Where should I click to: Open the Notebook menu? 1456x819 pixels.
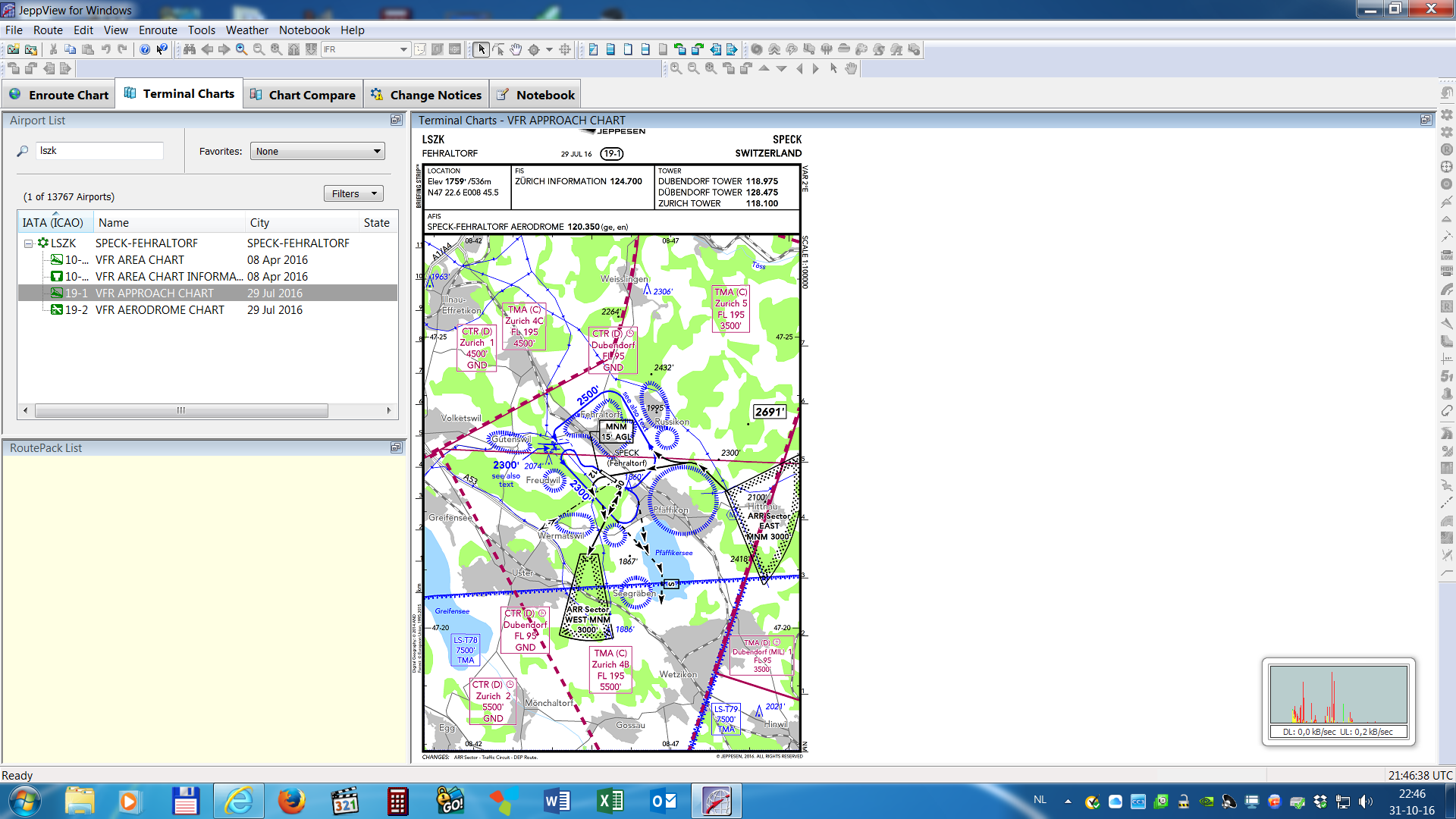click(304, 30)
